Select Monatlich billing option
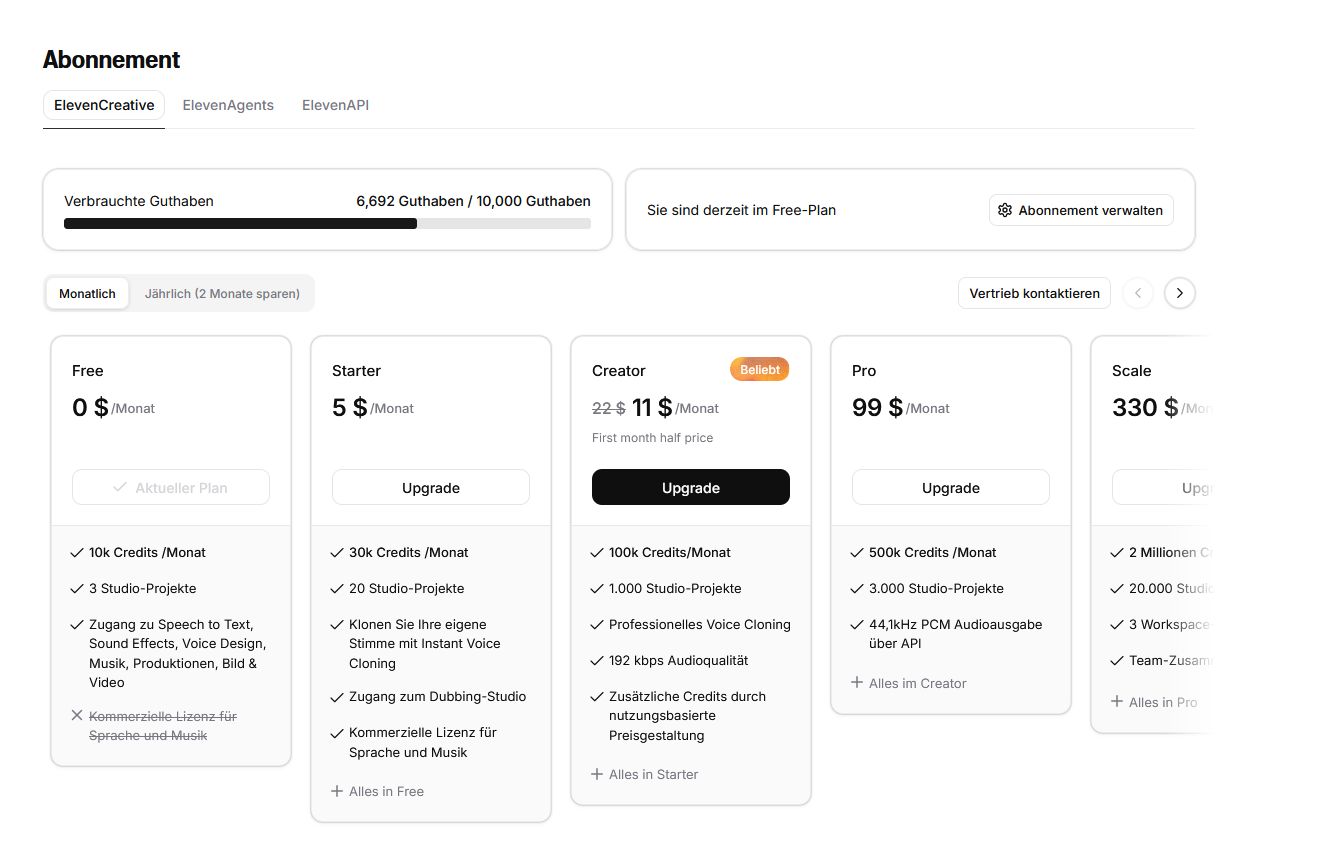This screenshot has width=1328, height=851. tap(87, 294)
